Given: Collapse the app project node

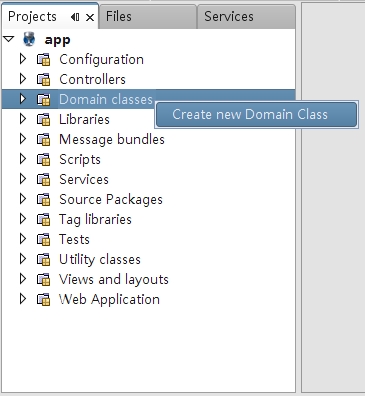Looking at the screenshot, I should pyautogui.click(x=9, y=39).
